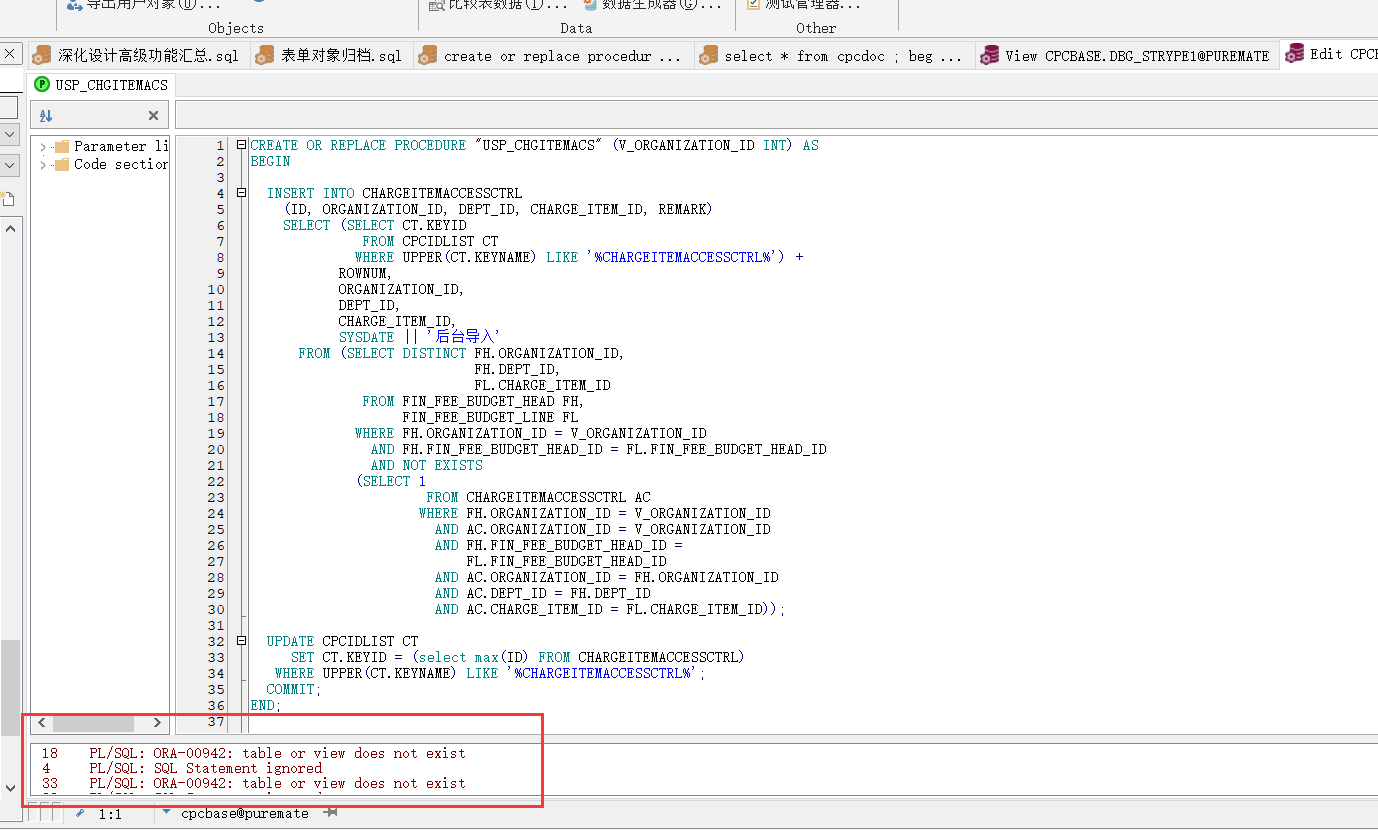
Task: Click the up arrow of left vertical scrollbar
Action: (10, 228)
